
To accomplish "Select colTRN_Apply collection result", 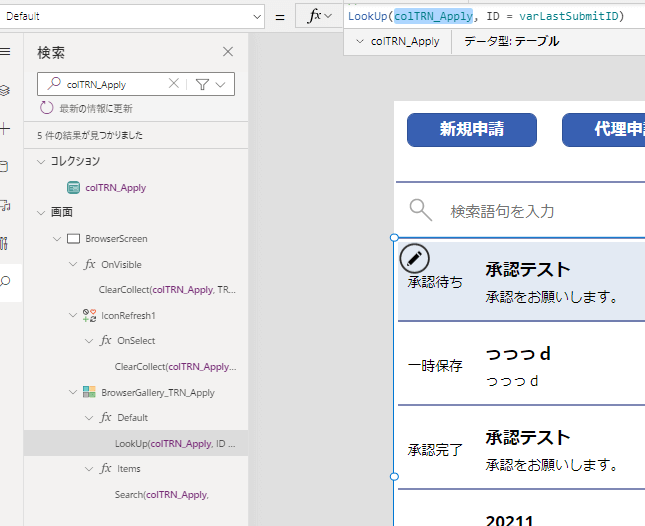I will coord(116,188).
